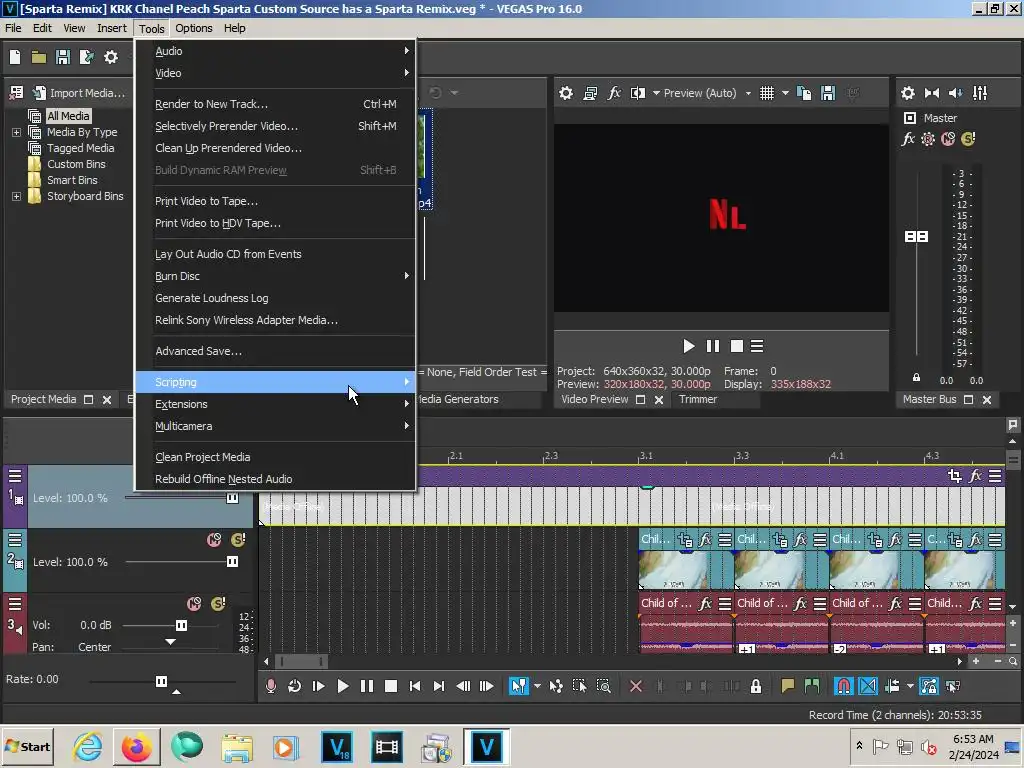Open Video Preview project settings gear

tap(566, 93)
